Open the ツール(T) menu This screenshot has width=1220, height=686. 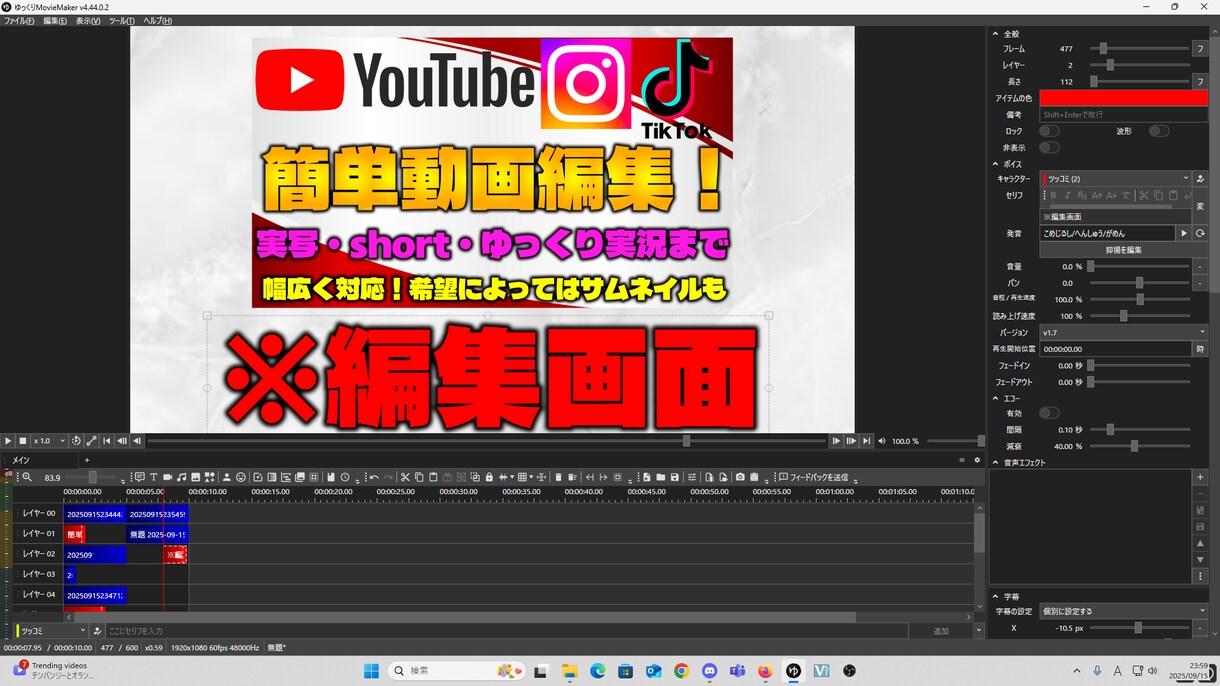point(121,20)
